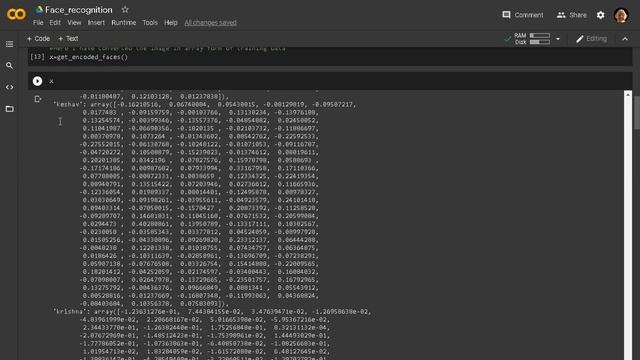Click the All changes saved link
Screen dimensions: 640x360
coord(210,22)
